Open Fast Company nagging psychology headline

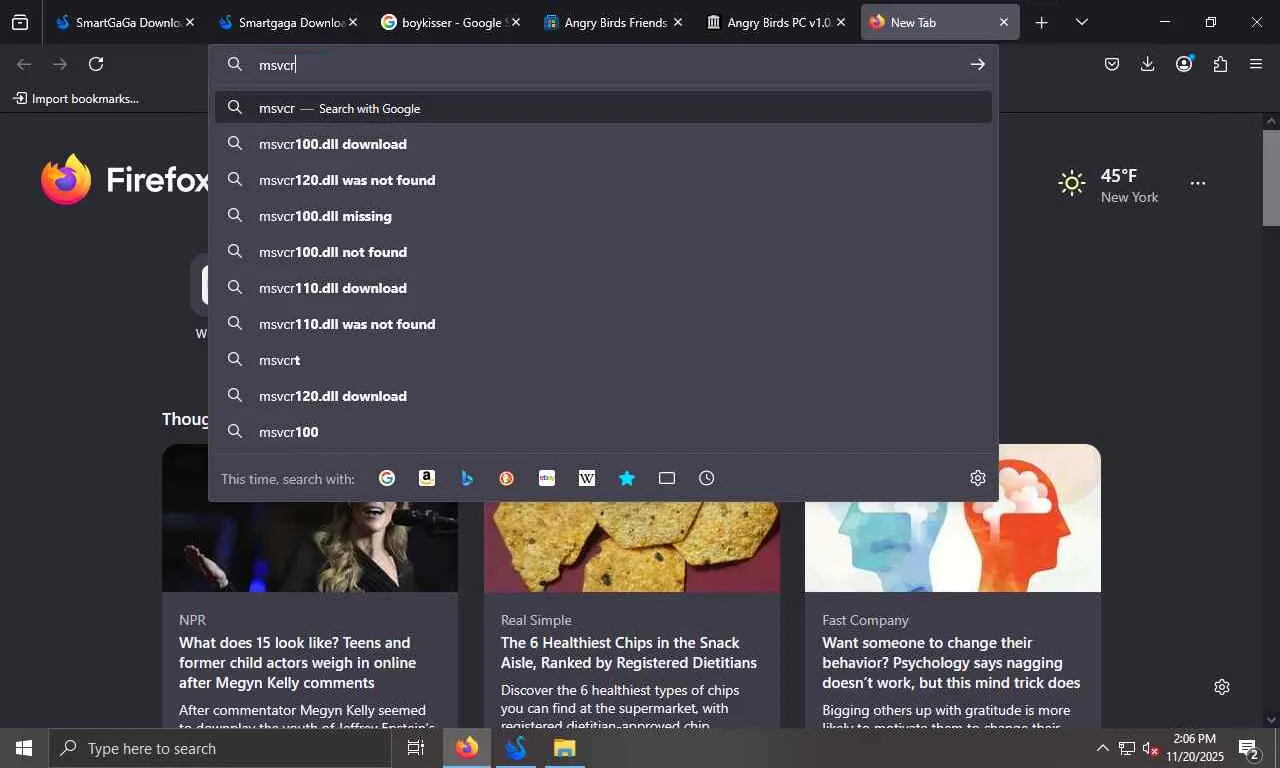tap(951, 662)
